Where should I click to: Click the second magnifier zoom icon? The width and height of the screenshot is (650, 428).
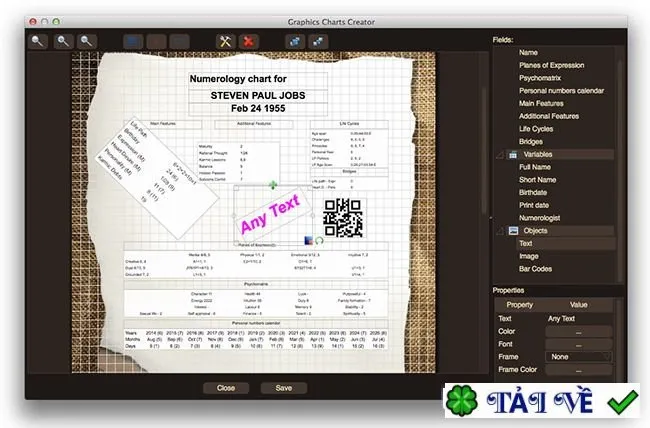pyautogui.click(x=63, y=41)
